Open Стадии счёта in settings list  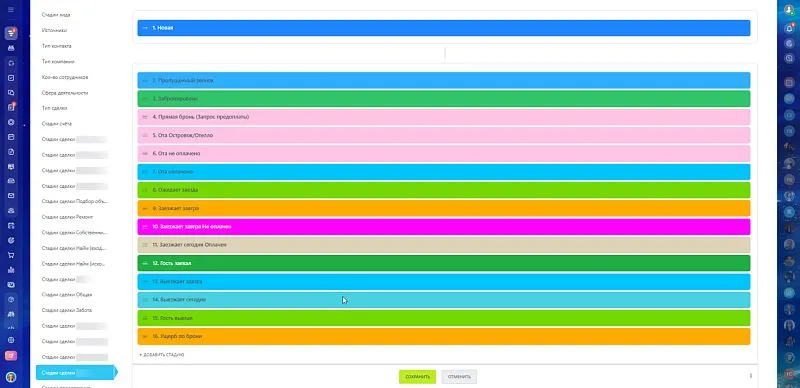coord(57,124)
